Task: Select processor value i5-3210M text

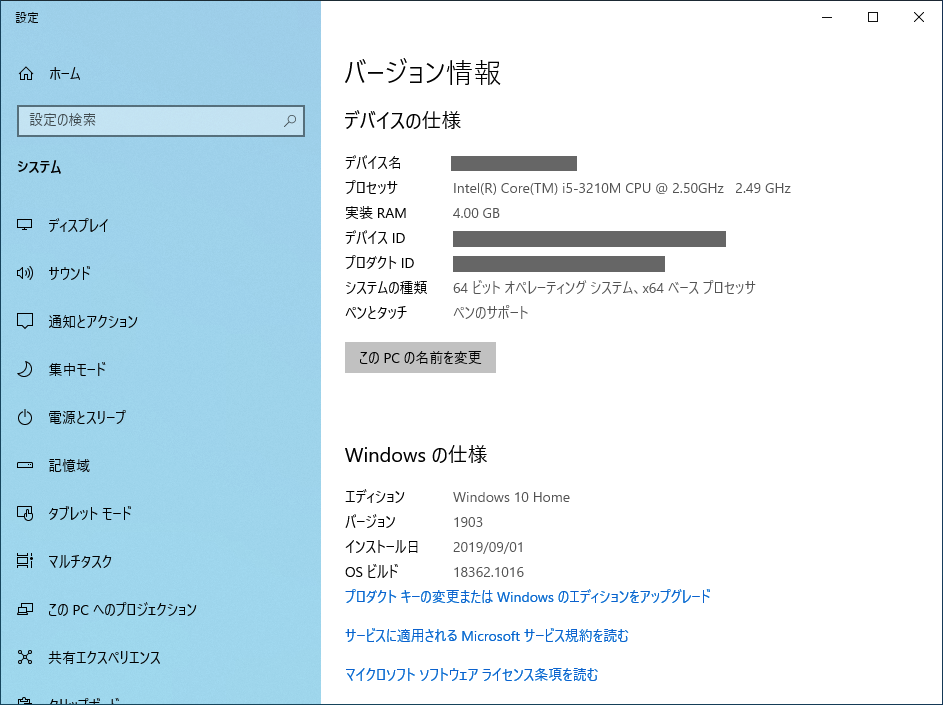Action: (621, 188)
